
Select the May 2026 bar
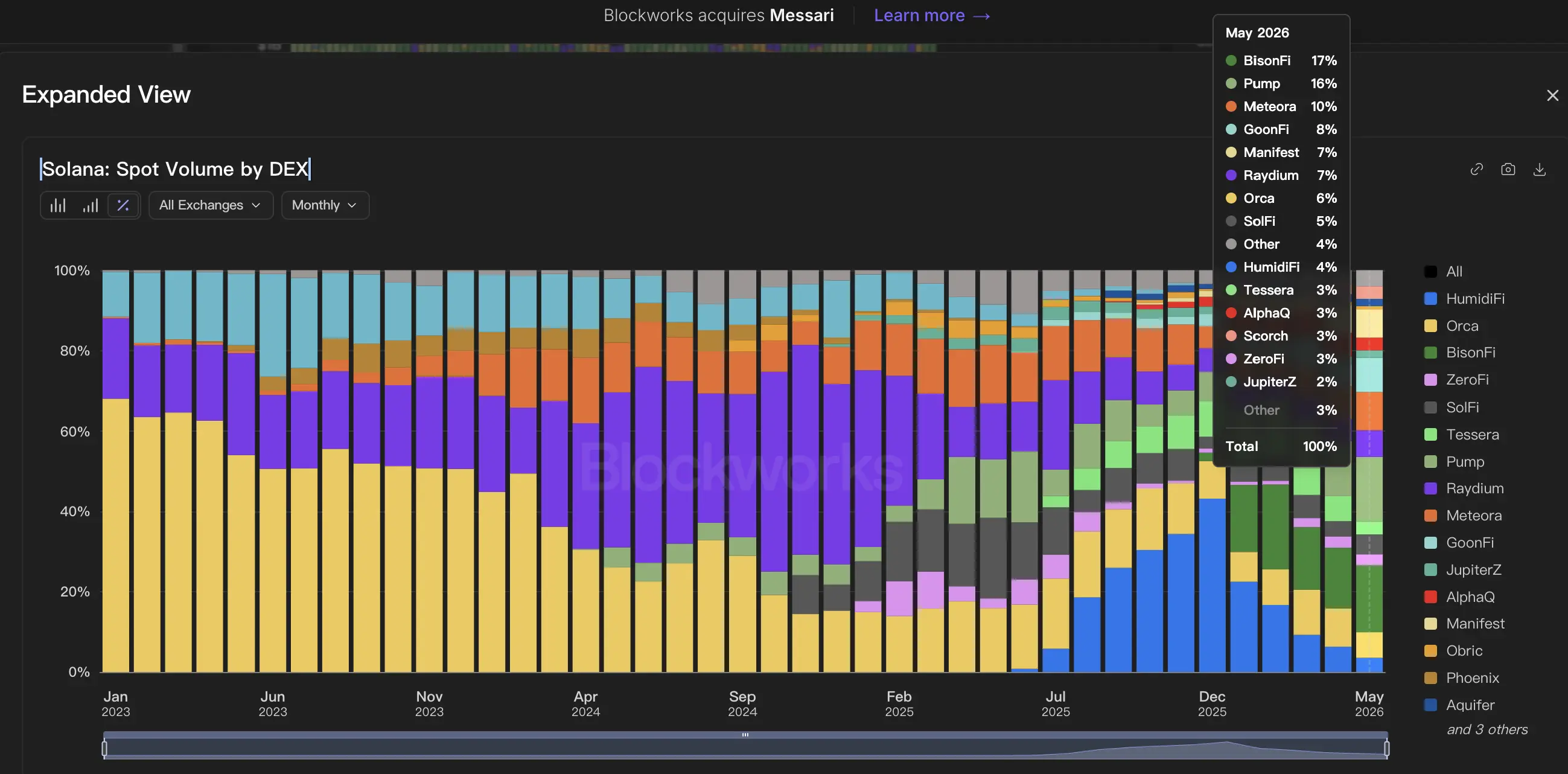pyautogui.click(x=1369, y=472)
